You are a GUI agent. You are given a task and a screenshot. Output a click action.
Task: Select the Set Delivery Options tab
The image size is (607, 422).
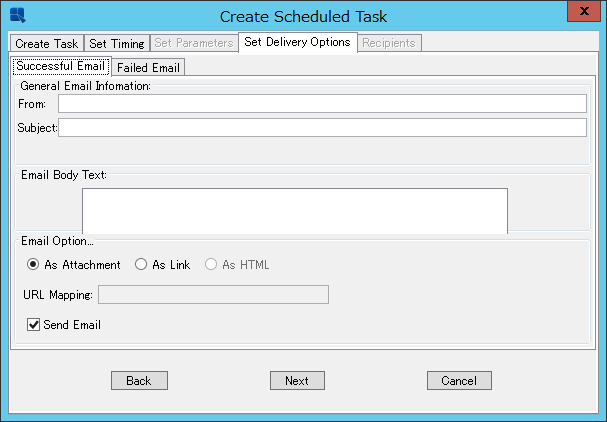pyautogui.click(x=297, y=42)
